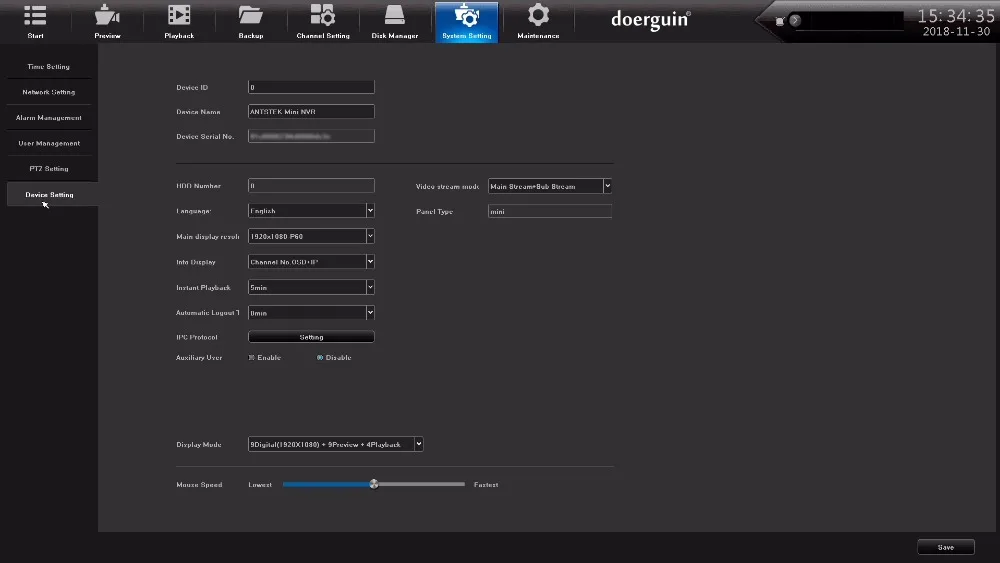Click the HDD Number field

311,186
